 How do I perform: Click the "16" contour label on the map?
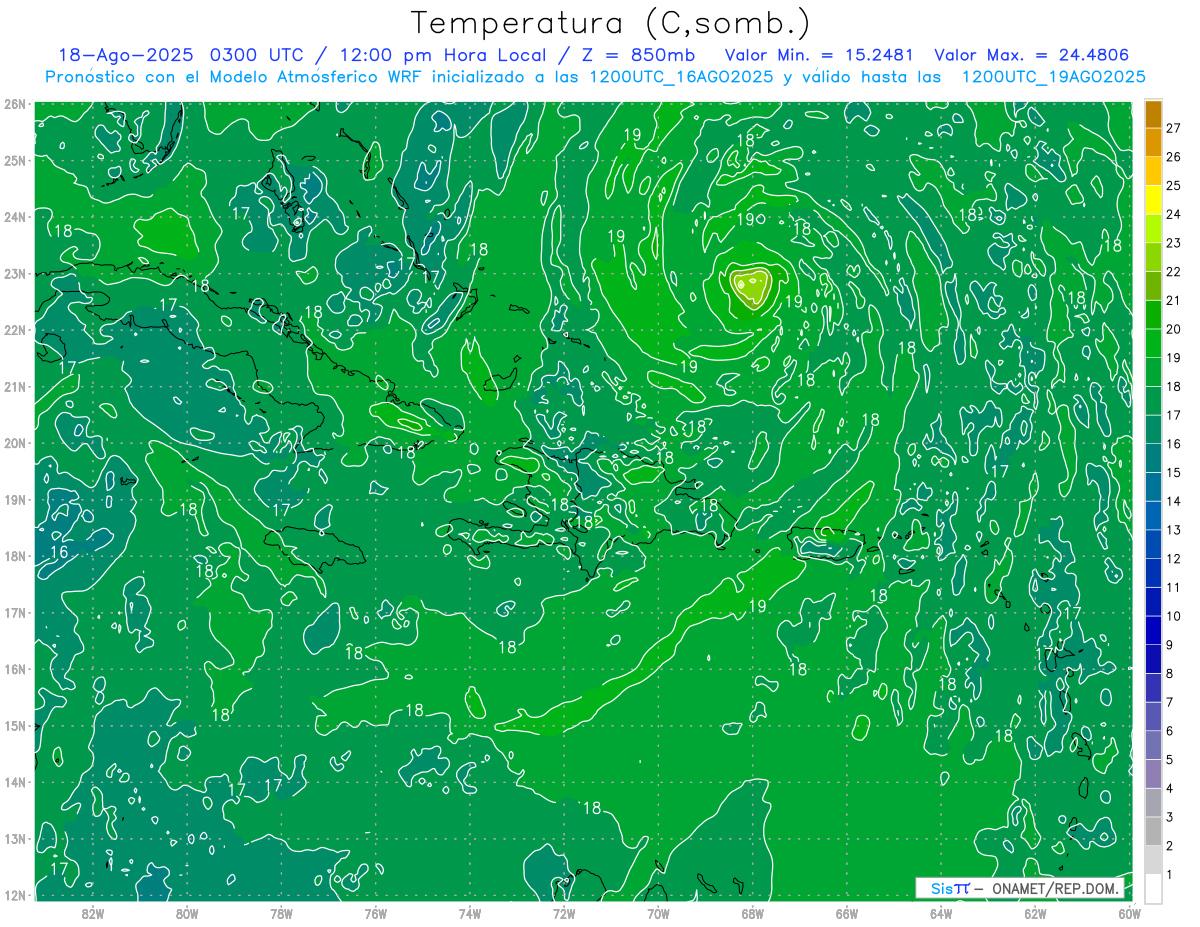pyautogui.click(x=59, y=552)
